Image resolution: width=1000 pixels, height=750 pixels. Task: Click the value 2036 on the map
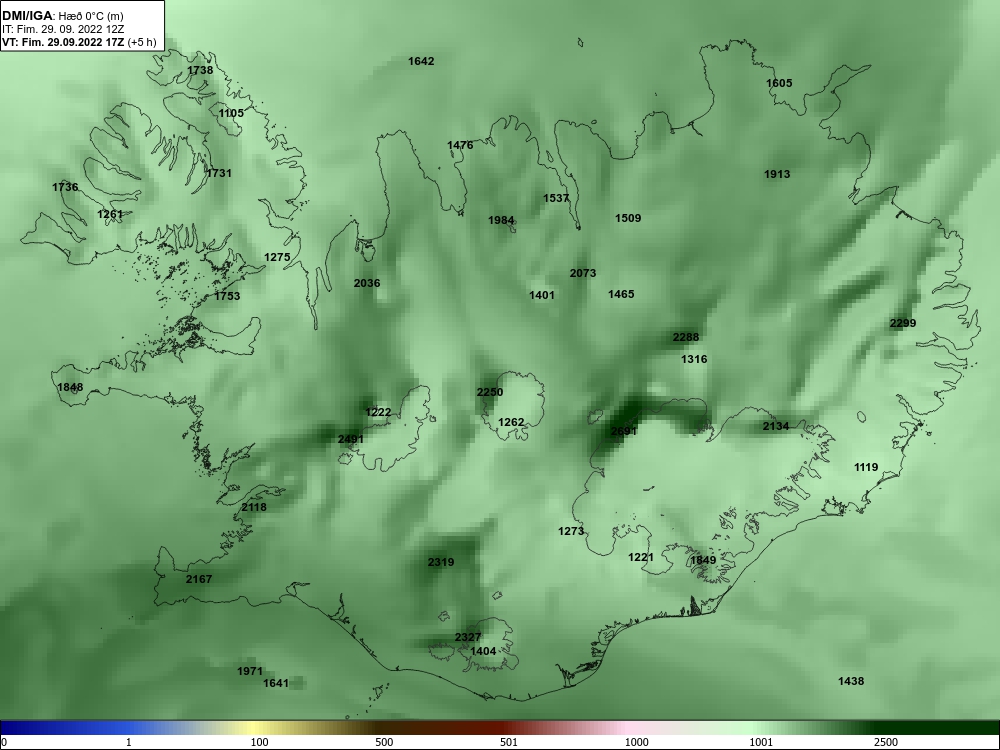[x=367, y=283]
